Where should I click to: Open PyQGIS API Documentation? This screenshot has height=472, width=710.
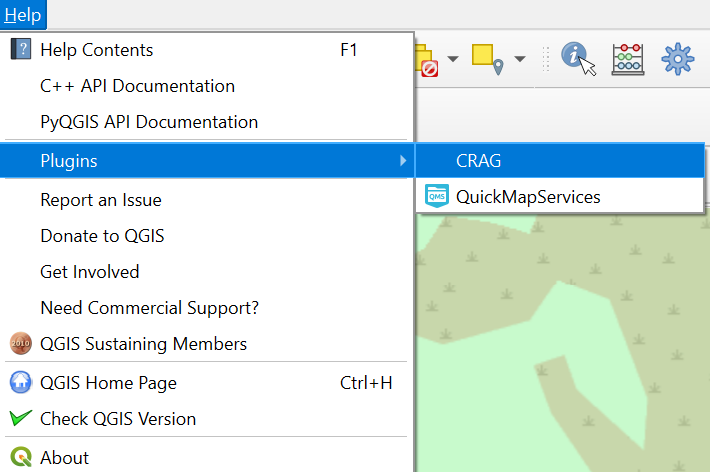tap(207, 122)
